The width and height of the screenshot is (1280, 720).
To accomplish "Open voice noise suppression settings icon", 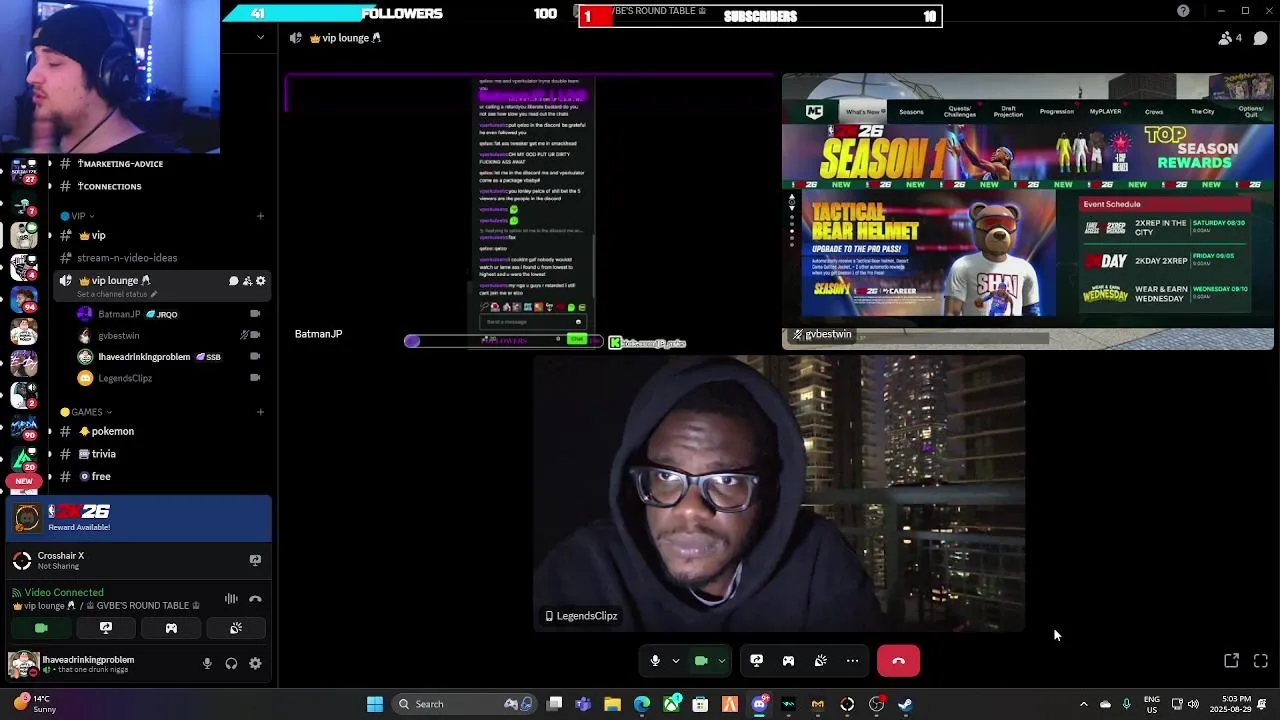I will 231,599.
